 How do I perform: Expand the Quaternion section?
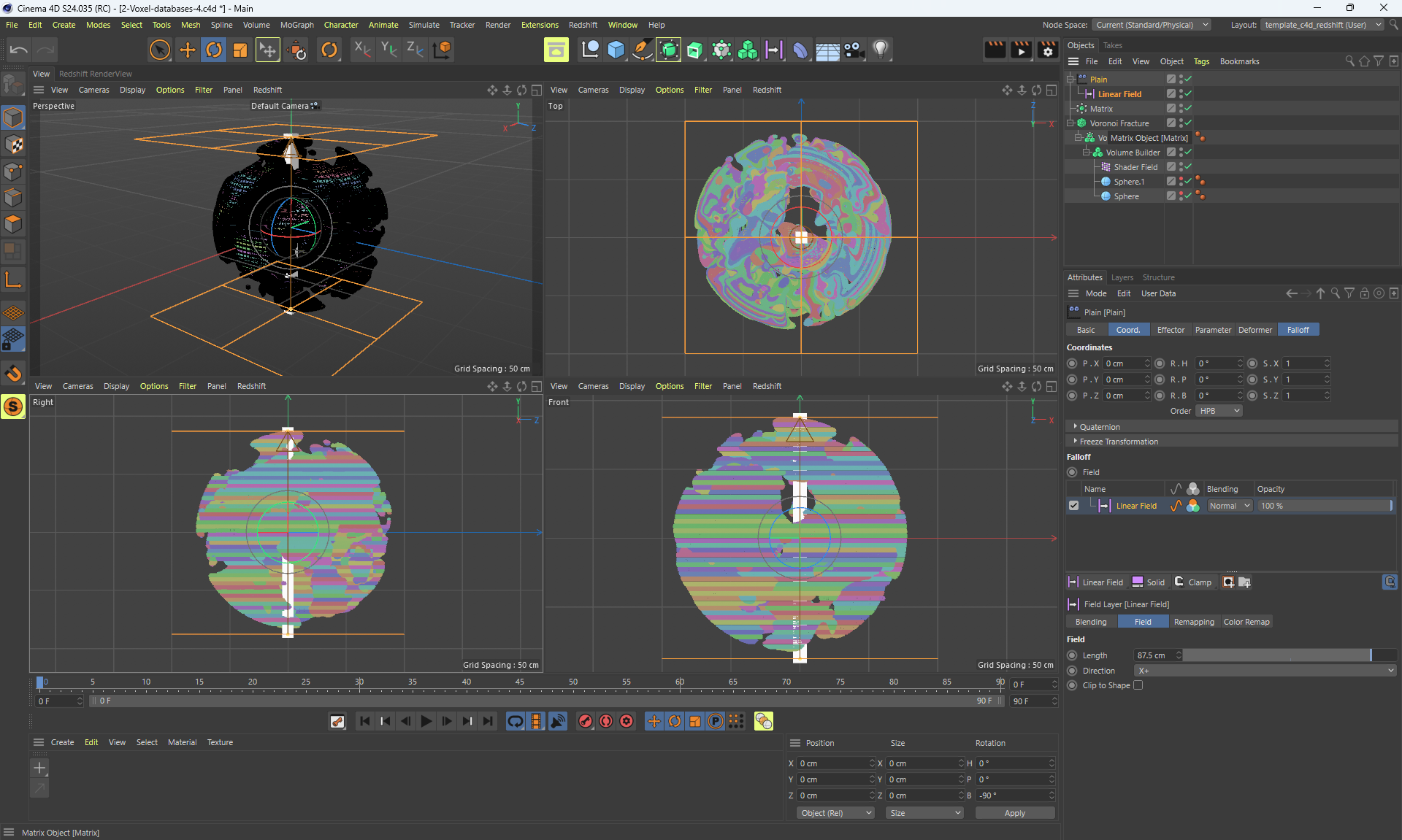click(x=1100, y=427)
